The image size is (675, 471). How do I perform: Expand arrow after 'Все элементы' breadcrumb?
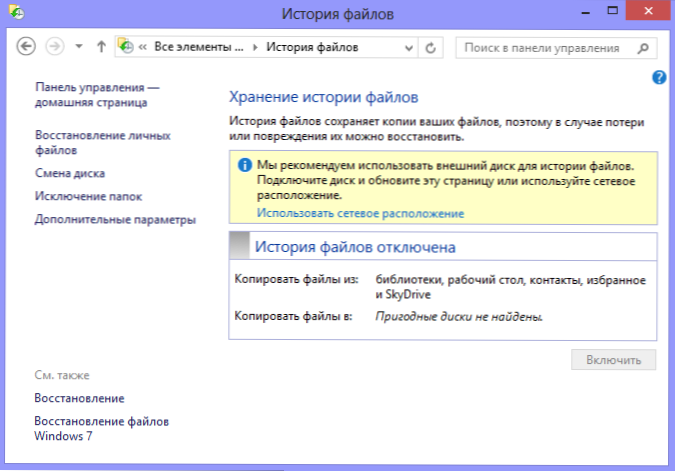pyautogui.click(x=255, y=47)
